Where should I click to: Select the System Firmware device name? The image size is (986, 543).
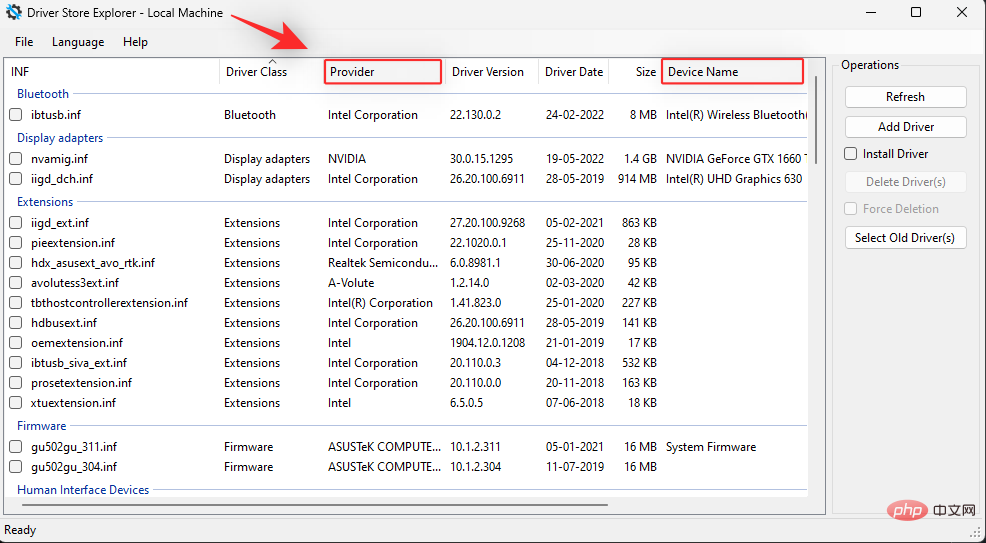pos(711,447)
